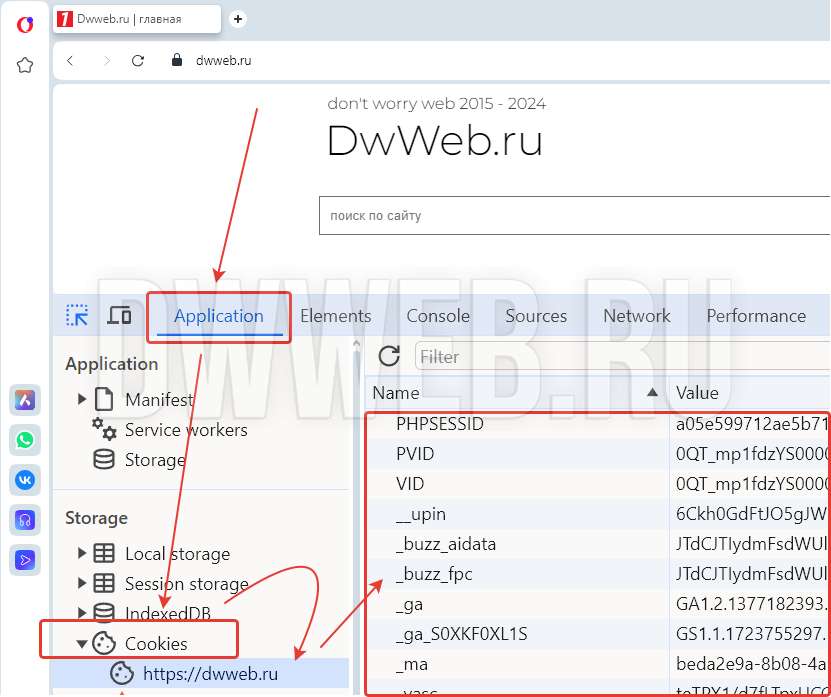Click the padlock site security icon
Image resolution: width=831 pixels, height=697 pixels.
[177, 60]
